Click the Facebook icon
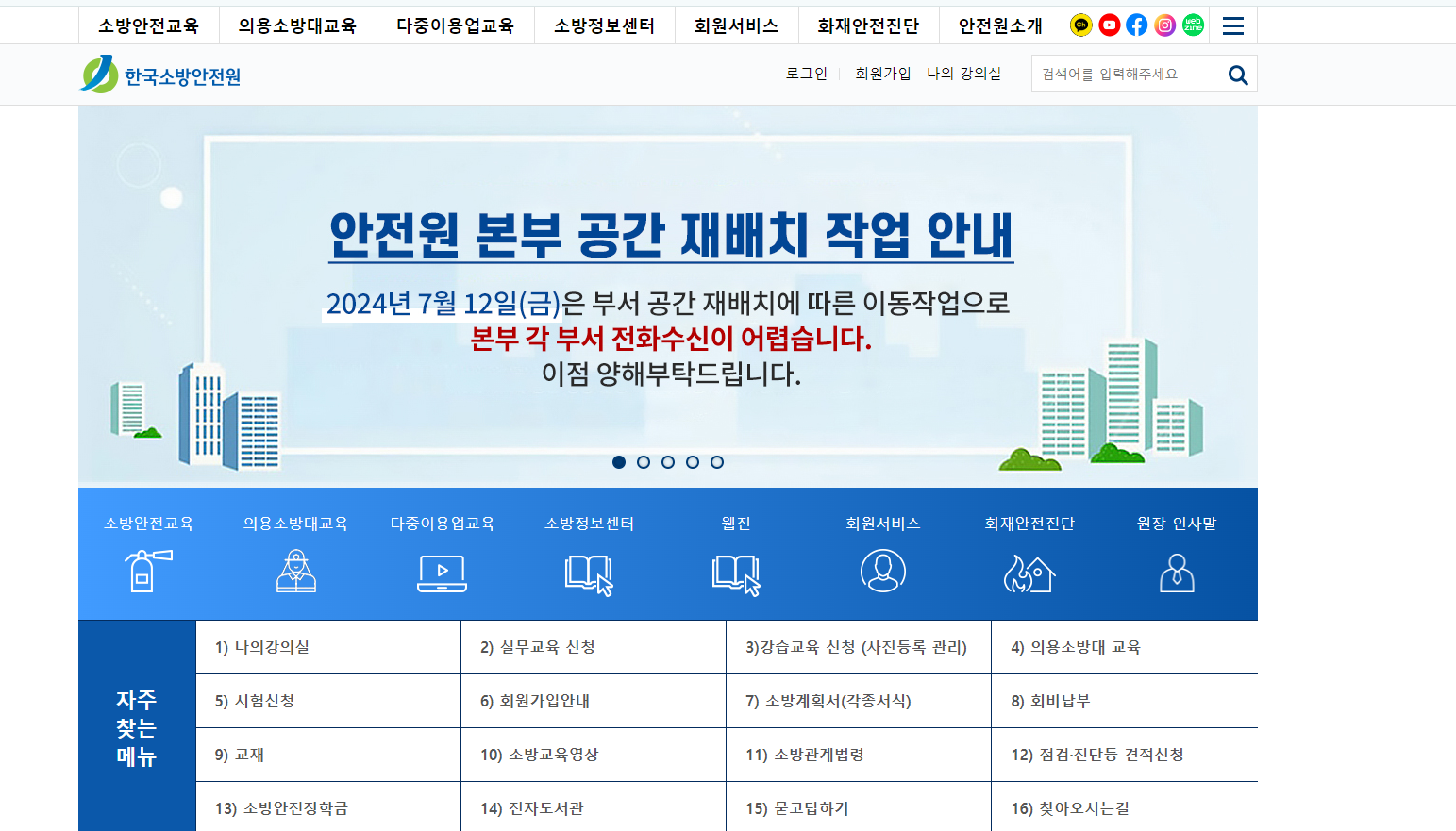The image size is (1456, 831). click(1137, 25)
